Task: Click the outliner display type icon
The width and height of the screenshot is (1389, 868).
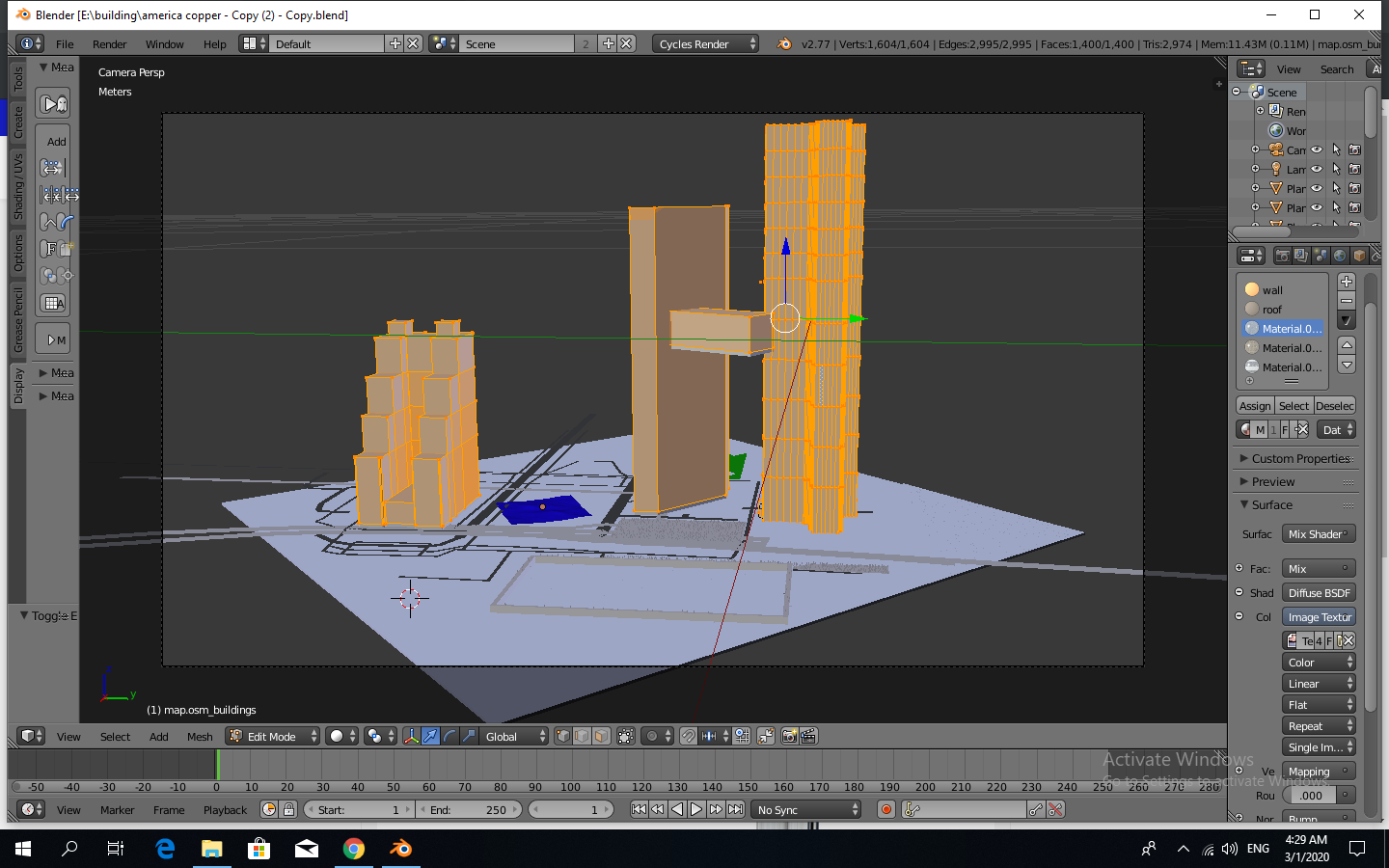Action: [1251, 68]
